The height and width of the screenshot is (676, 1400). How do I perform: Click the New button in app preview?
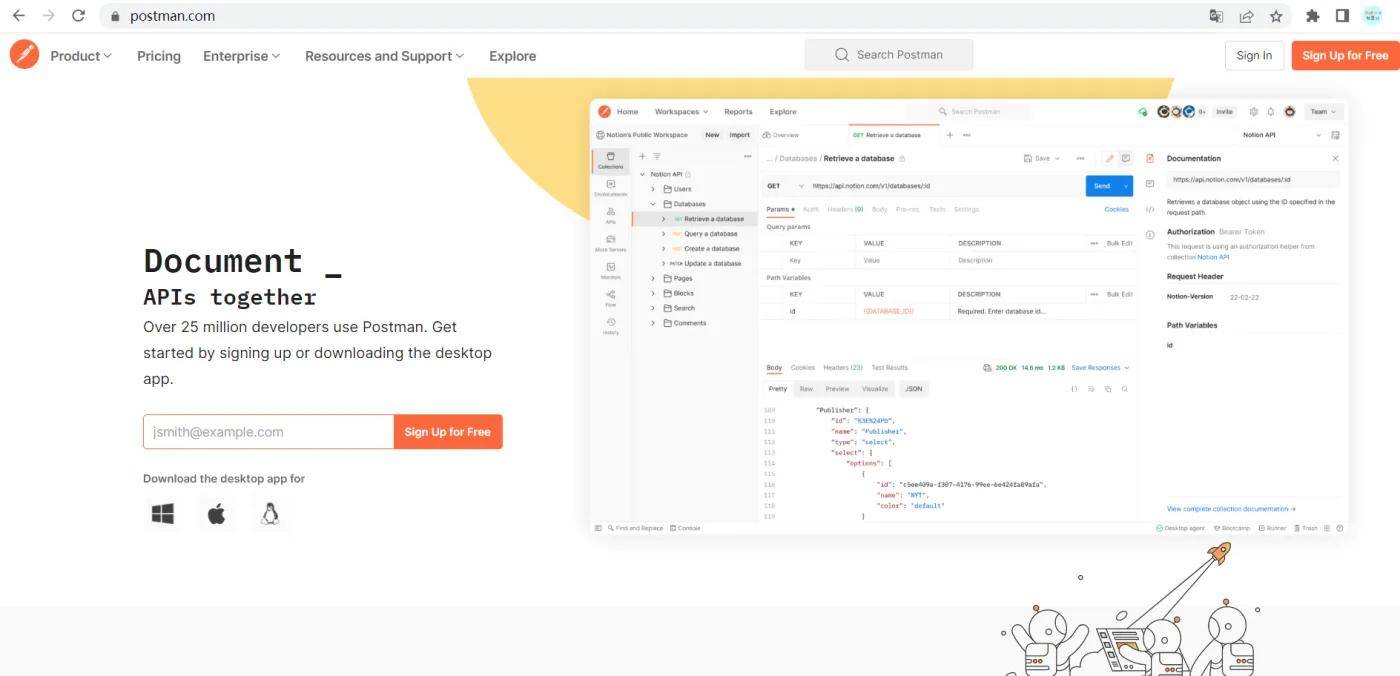(712, 135)
